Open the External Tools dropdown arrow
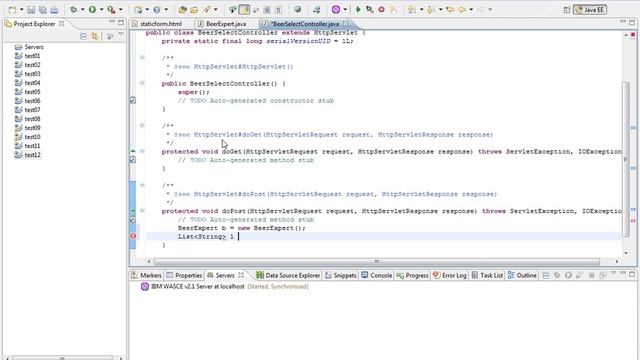 (x=120, y=10)
